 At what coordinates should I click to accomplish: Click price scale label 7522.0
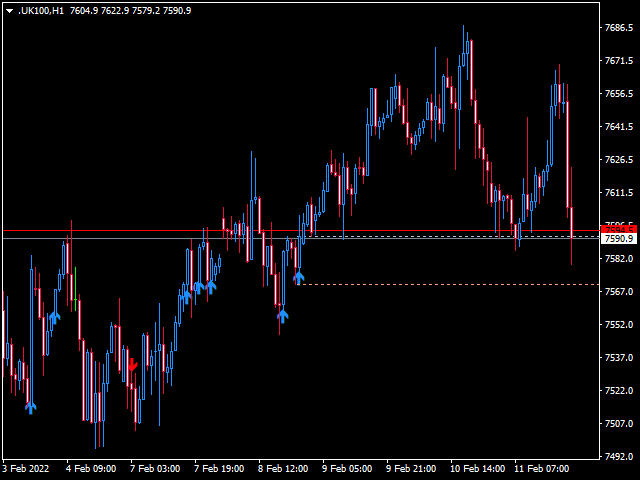(x=619, y=391)
